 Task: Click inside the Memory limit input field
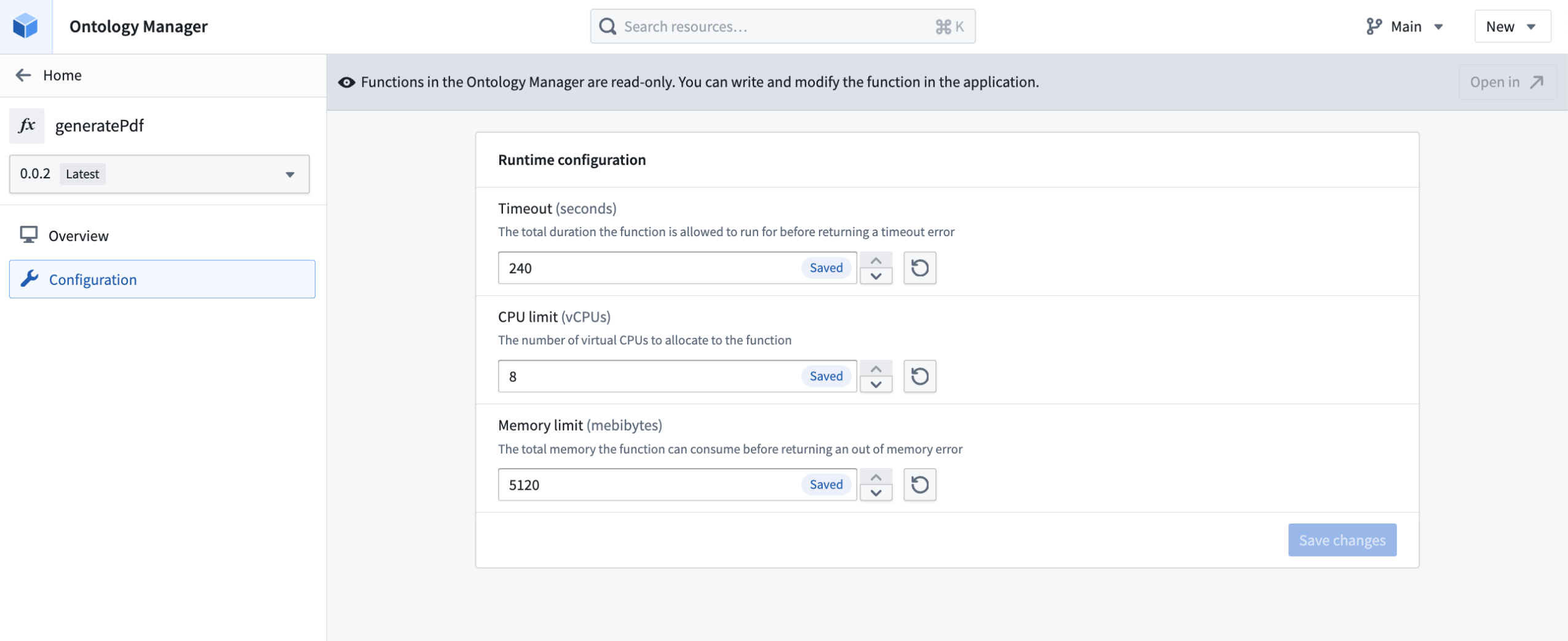click(x=646, y=484)
